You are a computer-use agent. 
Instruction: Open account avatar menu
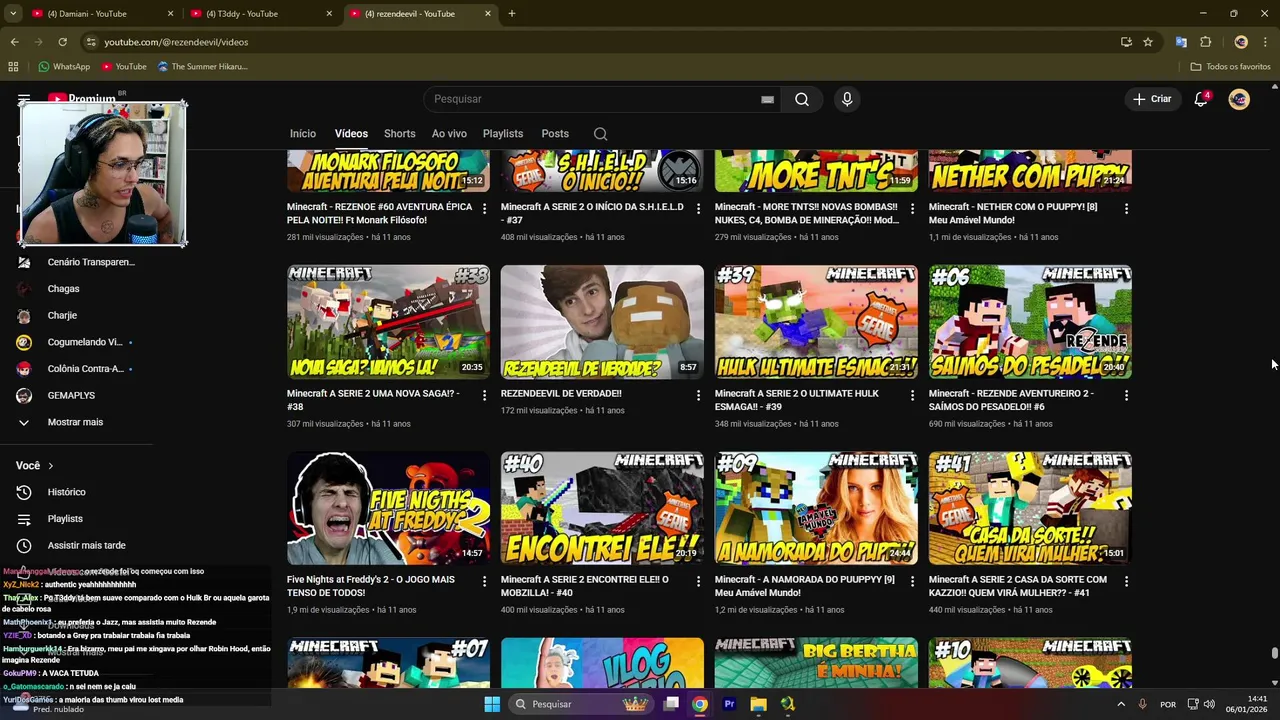click(x=1239, y=99)
